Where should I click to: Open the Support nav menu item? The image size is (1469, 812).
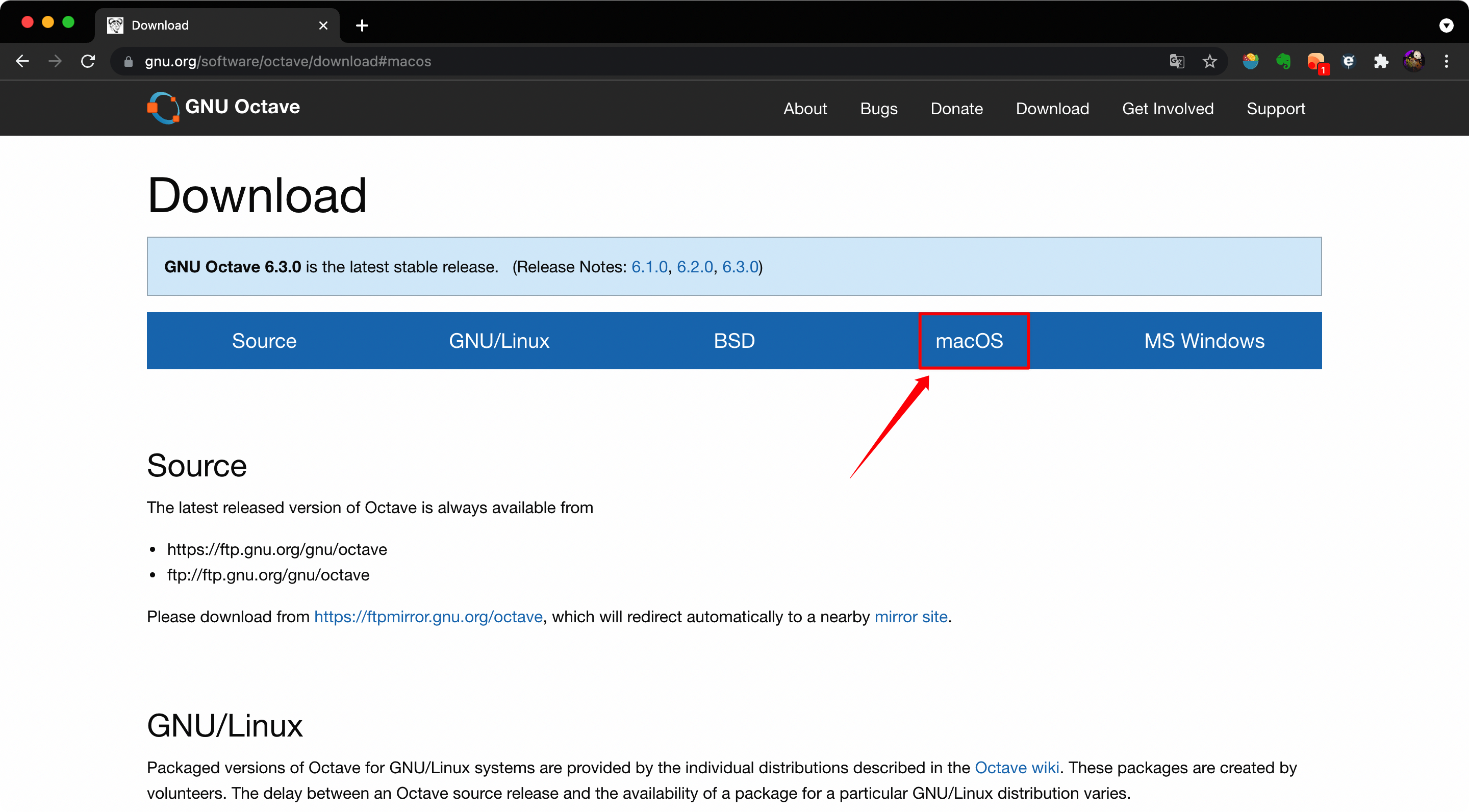(1275, 108)
